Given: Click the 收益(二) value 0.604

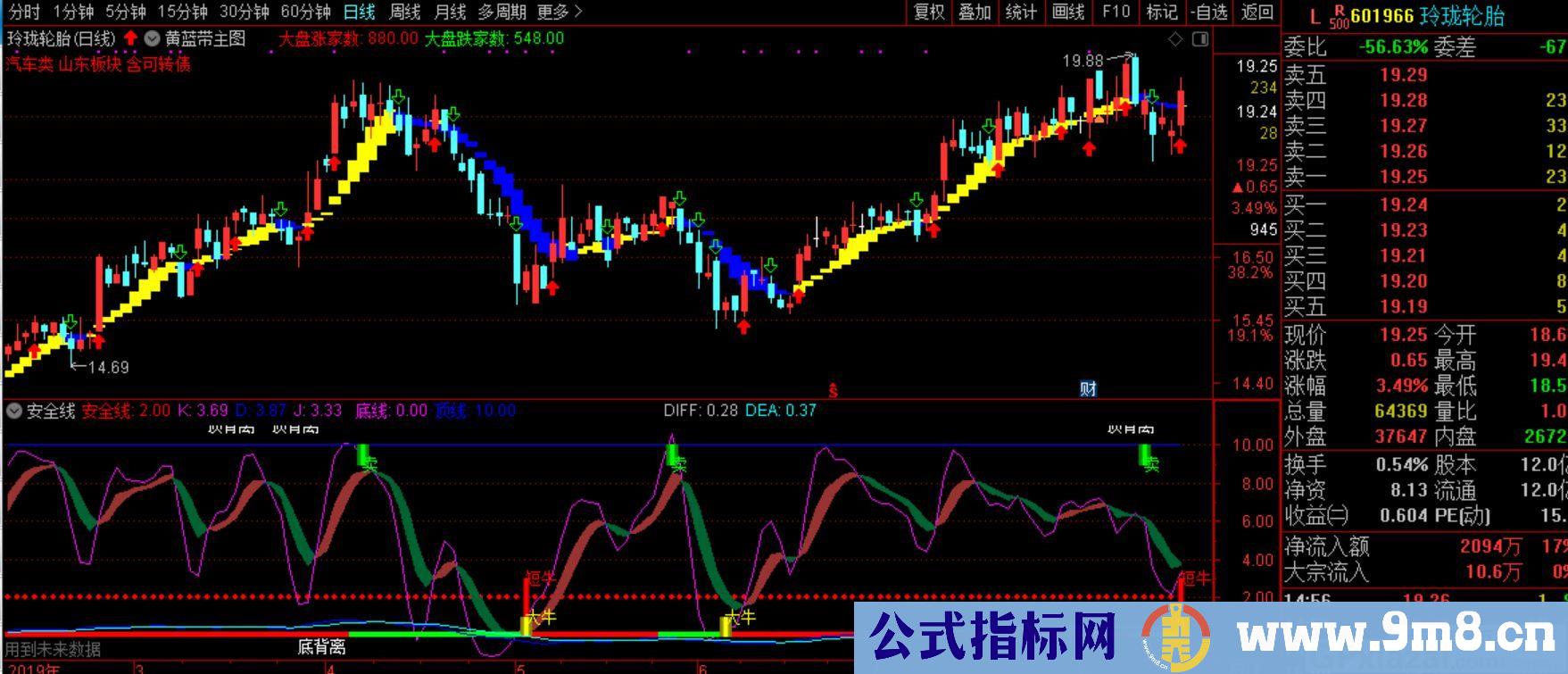Looking at the screenshot, I should (x=1404, y=516).
